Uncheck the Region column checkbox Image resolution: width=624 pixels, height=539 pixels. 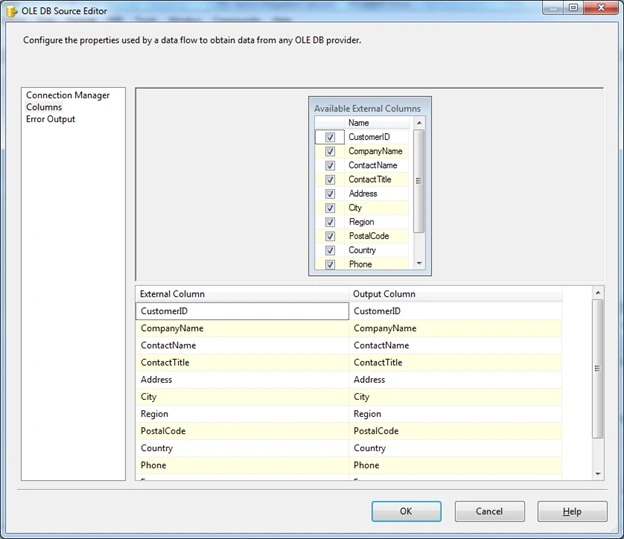click(330, 222)
